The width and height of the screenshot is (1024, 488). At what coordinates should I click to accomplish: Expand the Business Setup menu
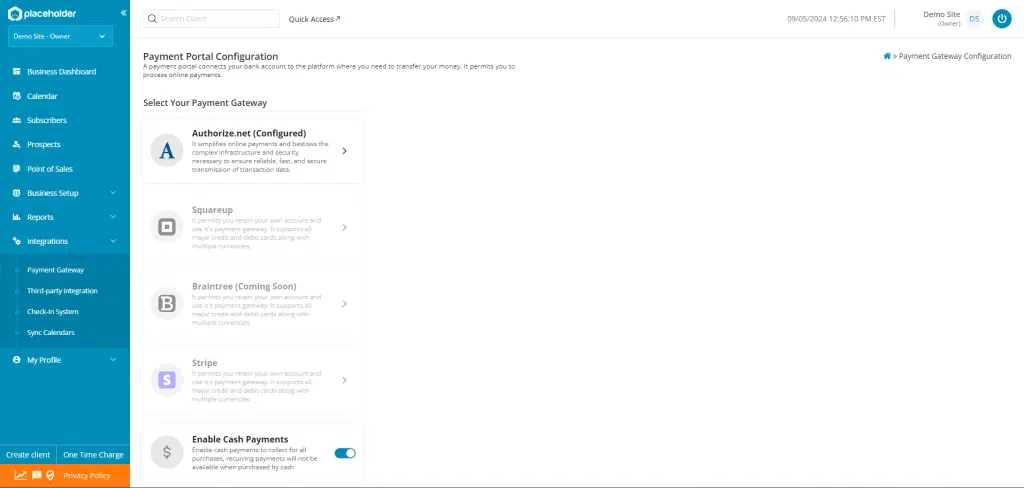[65, 193]
